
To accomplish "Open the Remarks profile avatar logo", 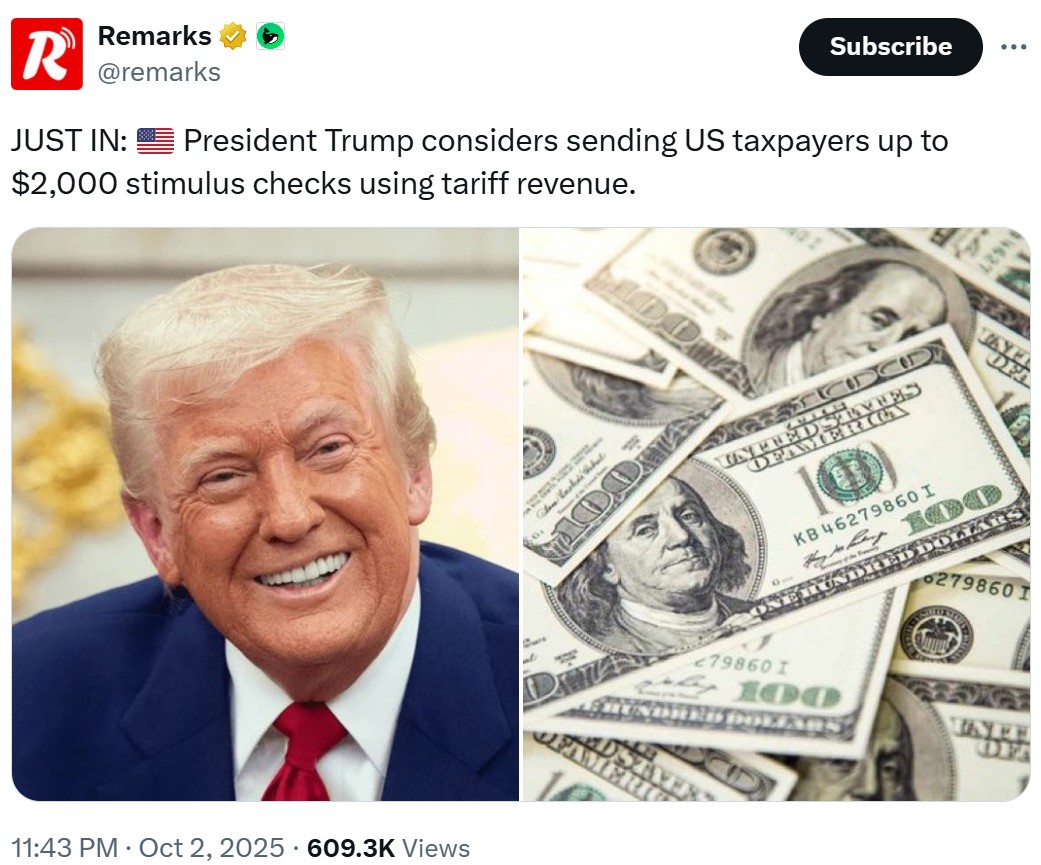I will [x=46, y=54].
